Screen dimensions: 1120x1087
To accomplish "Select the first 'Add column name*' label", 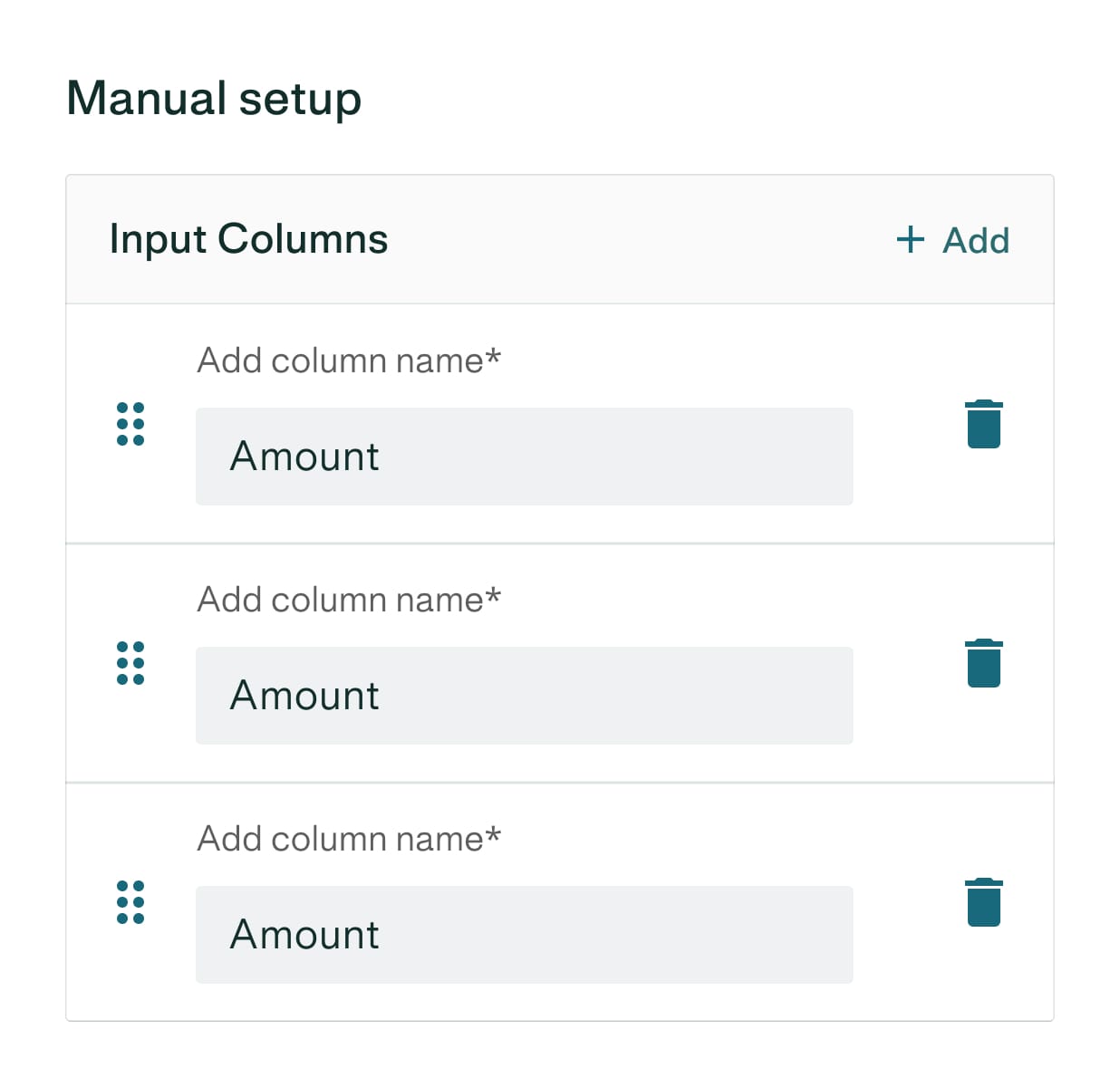I will [349, 361].
